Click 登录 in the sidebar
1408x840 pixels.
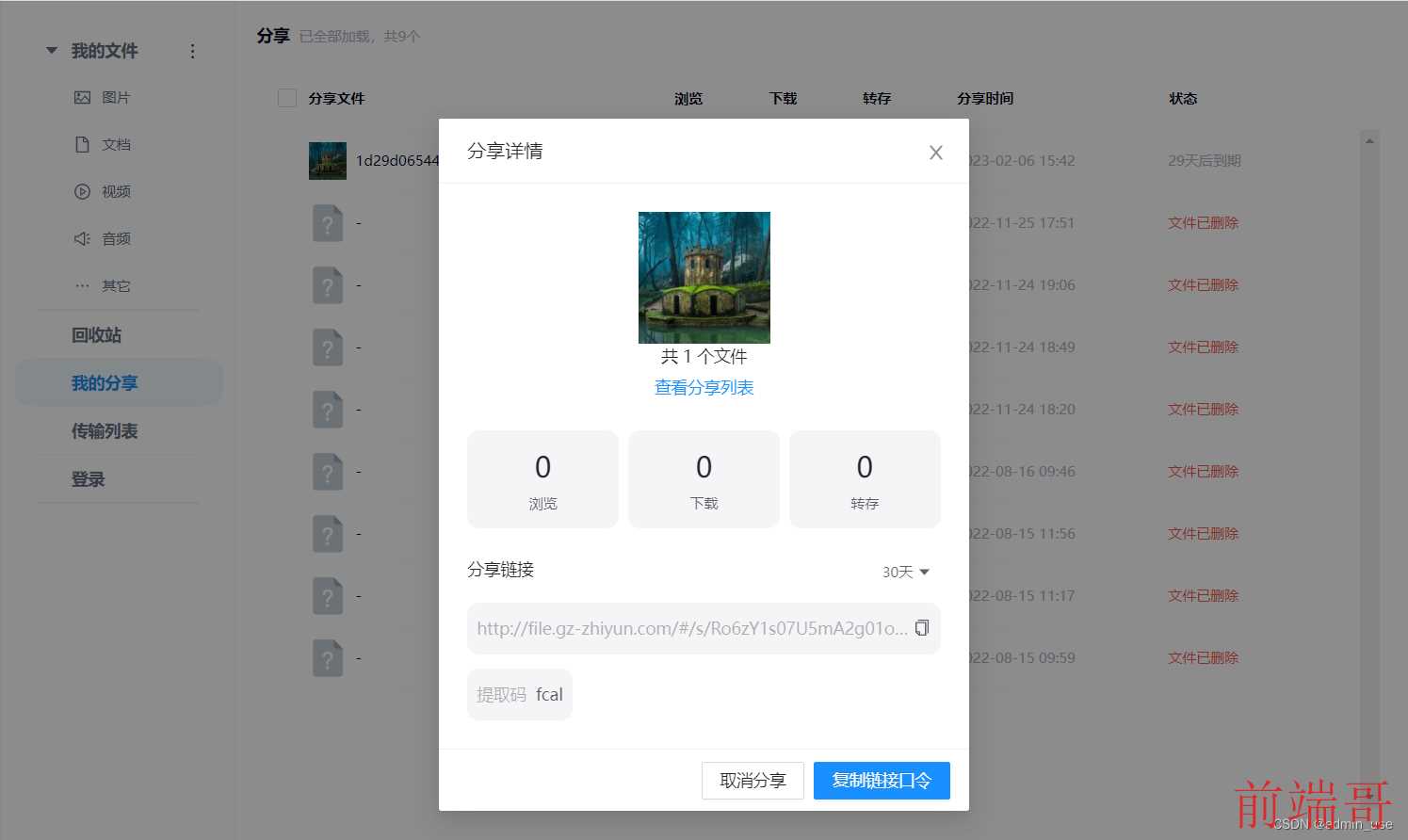pos(88,479)
